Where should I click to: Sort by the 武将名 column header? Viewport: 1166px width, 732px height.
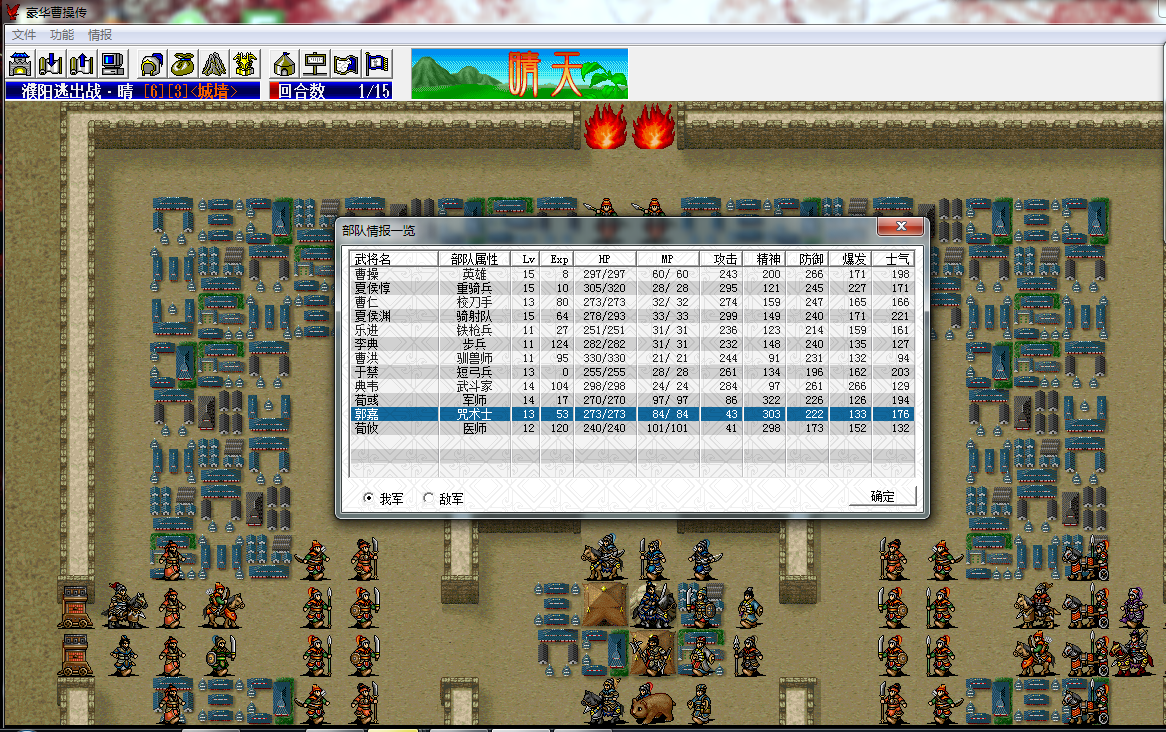[x=394, y=259]
